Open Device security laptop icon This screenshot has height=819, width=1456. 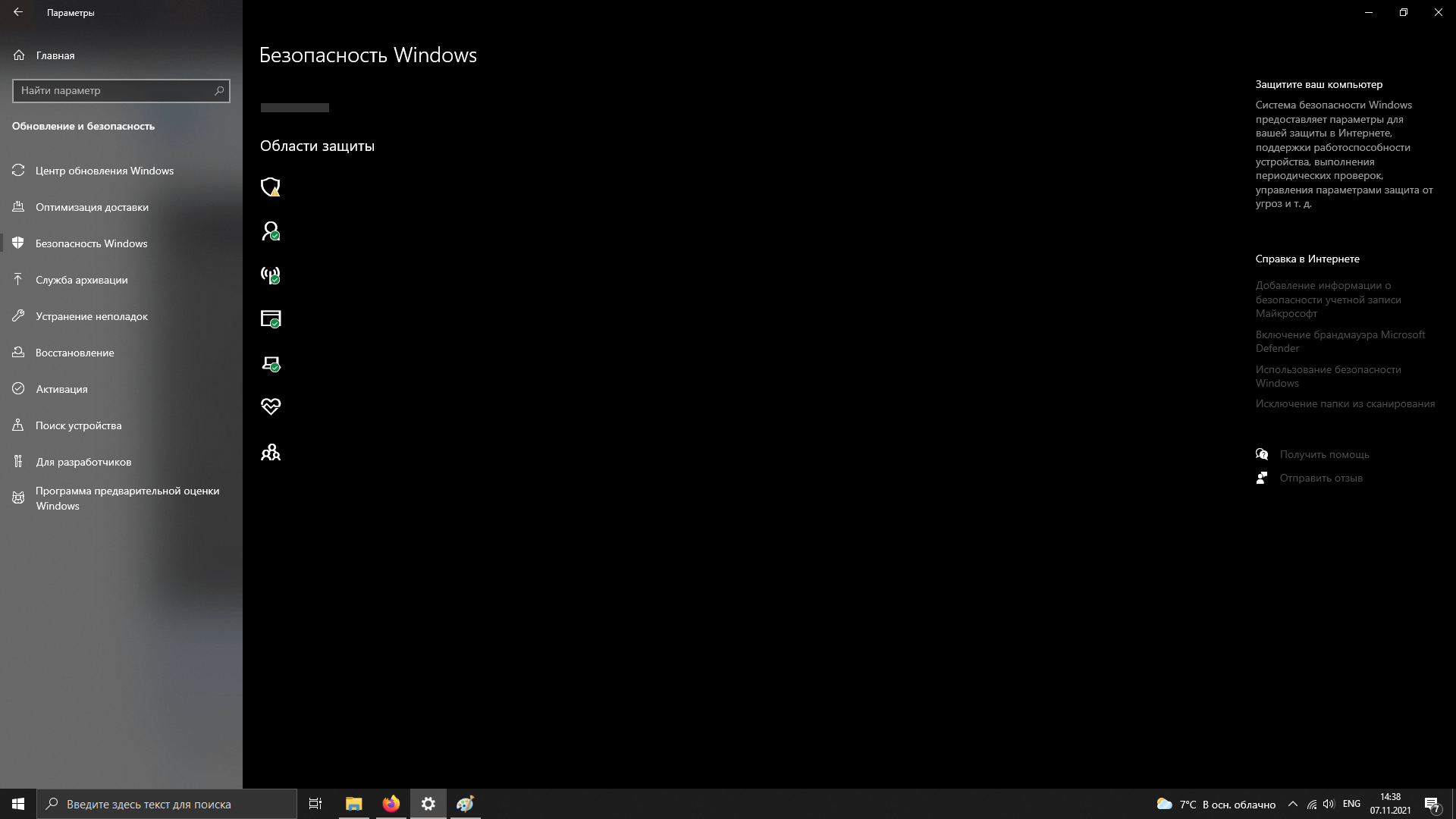pos(271,364)
